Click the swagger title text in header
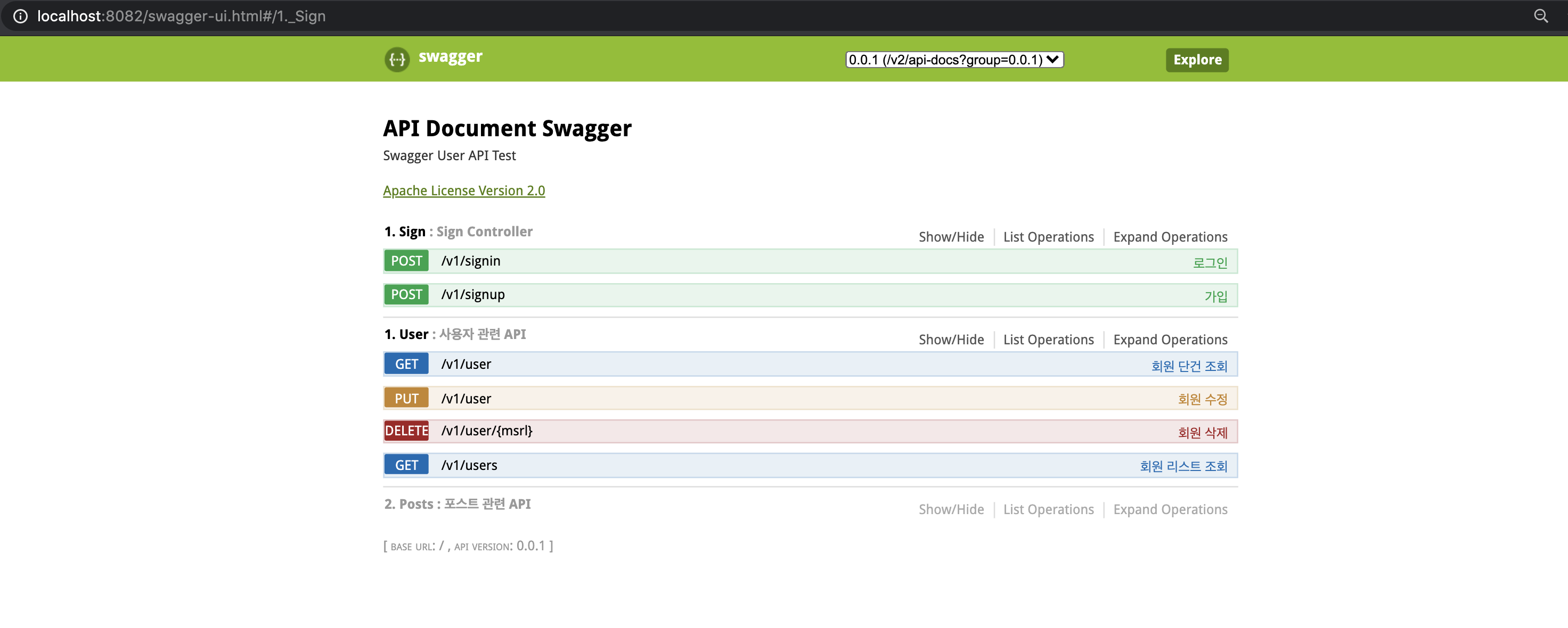The height and width of the screenshot is (628, 1568). 451,56
